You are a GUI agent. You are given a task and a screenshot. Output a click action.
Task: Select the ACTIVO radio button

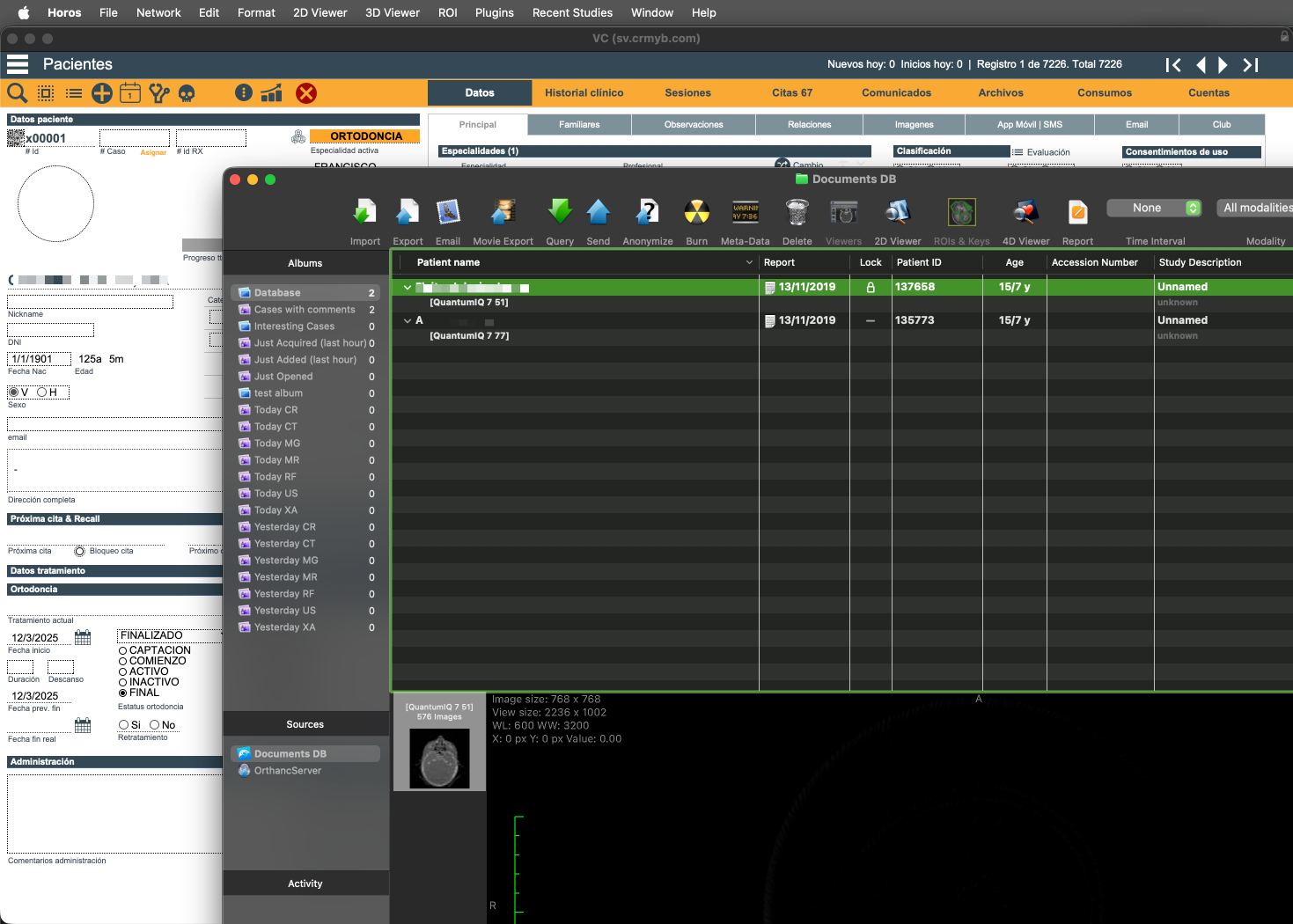tap(123, 672)
